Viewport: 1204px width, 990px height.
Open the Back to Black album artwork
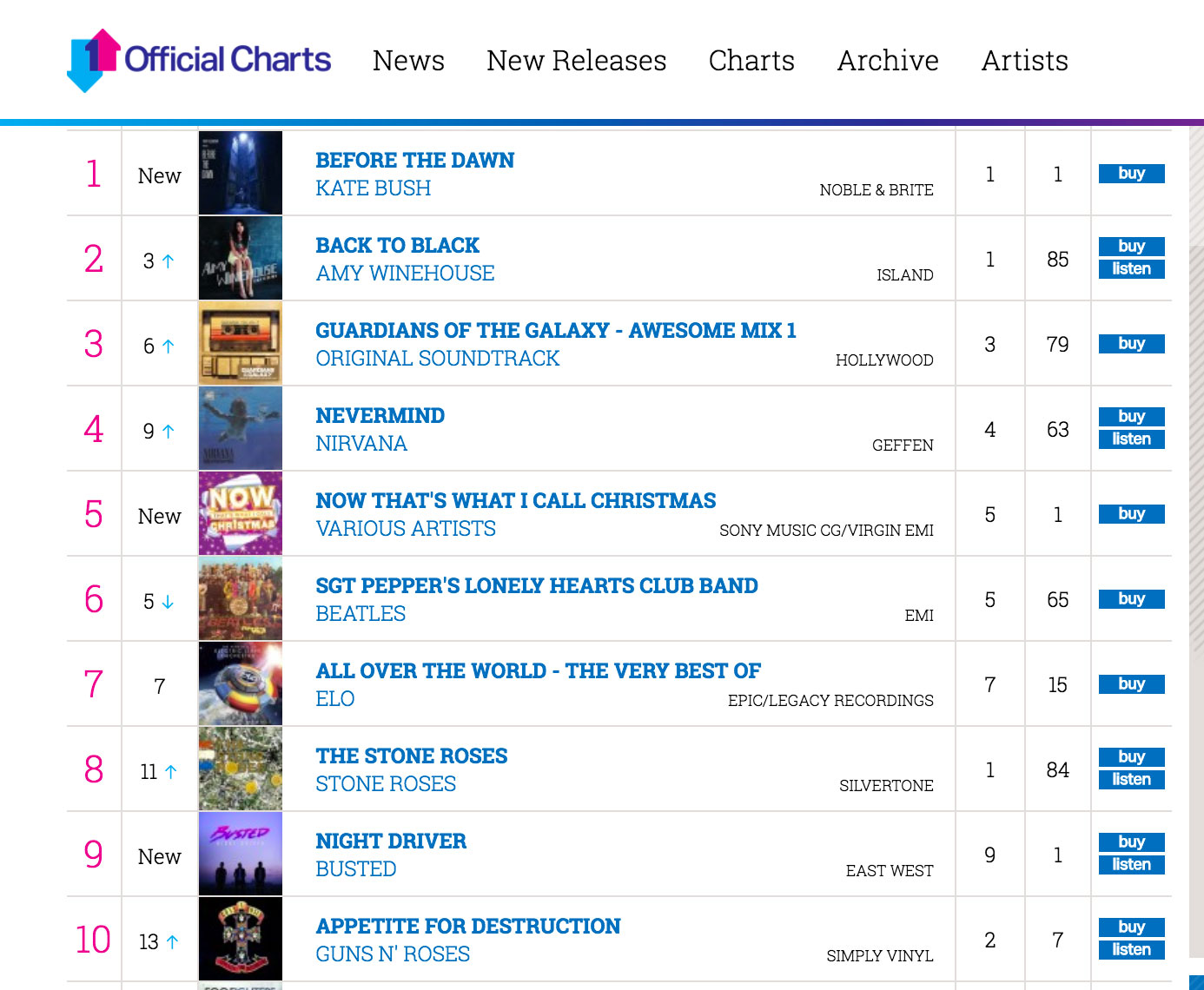[241, 258]
